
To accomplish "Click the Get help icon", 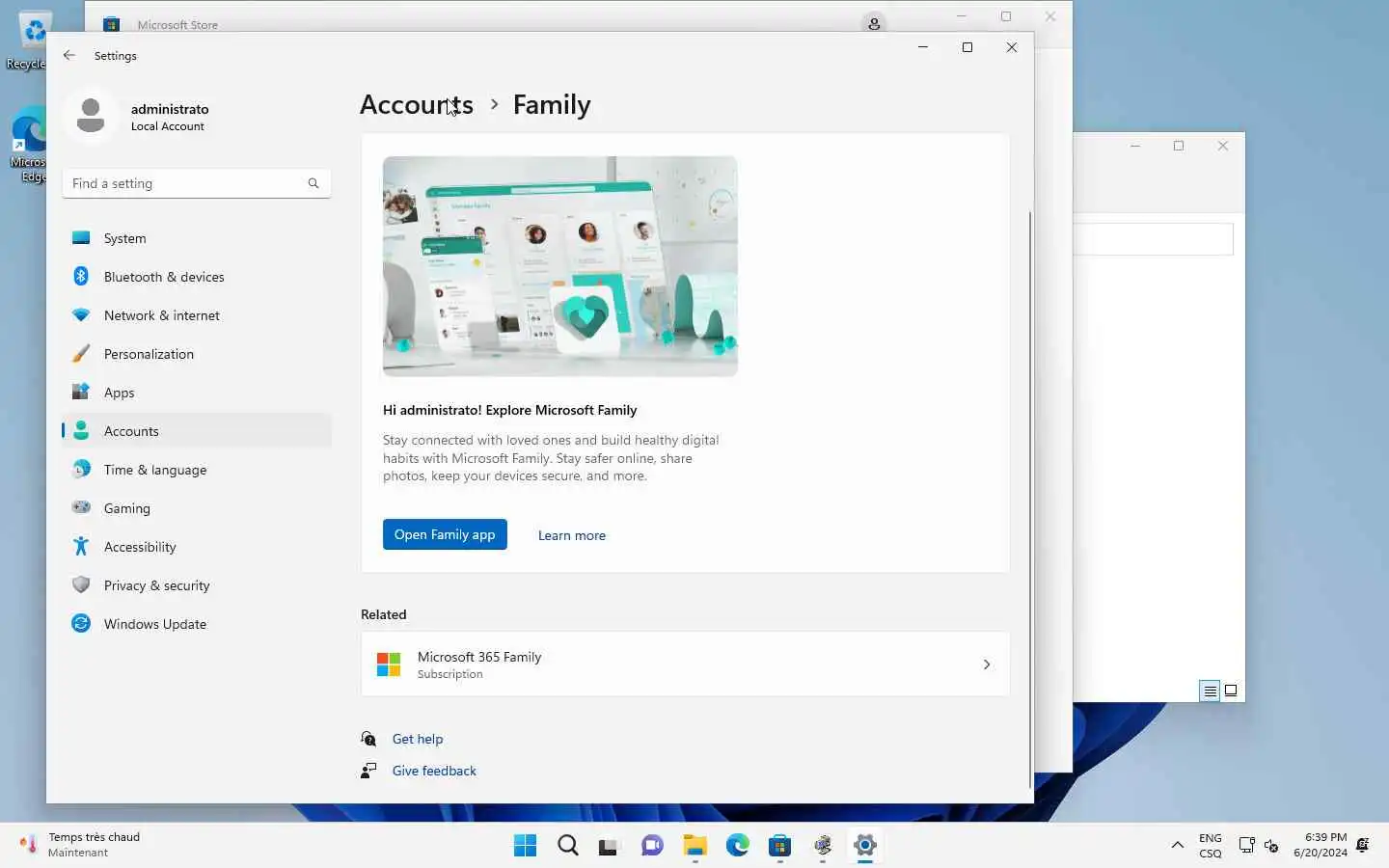I will 368,739.
